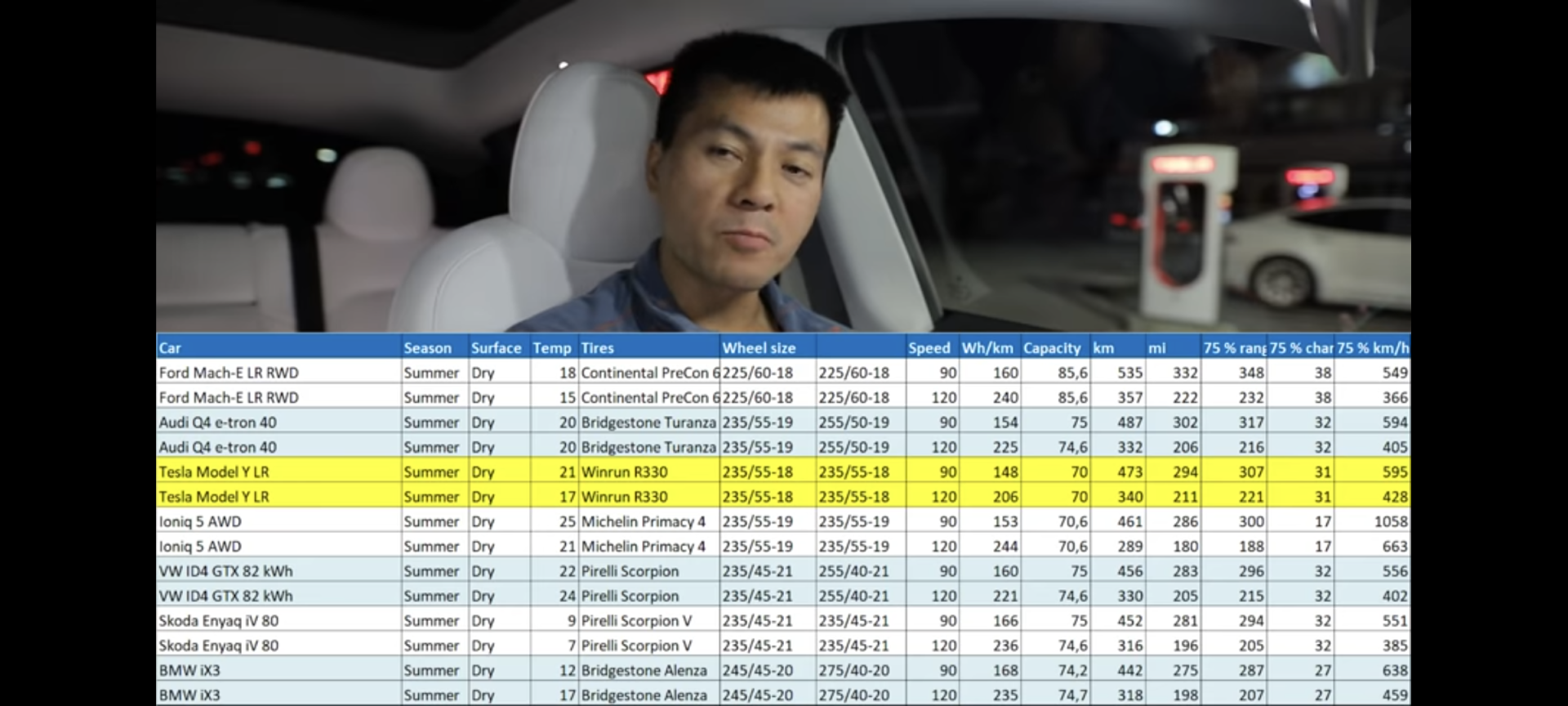
Task: Click the km value '316'
Action: pos(1130,646)
